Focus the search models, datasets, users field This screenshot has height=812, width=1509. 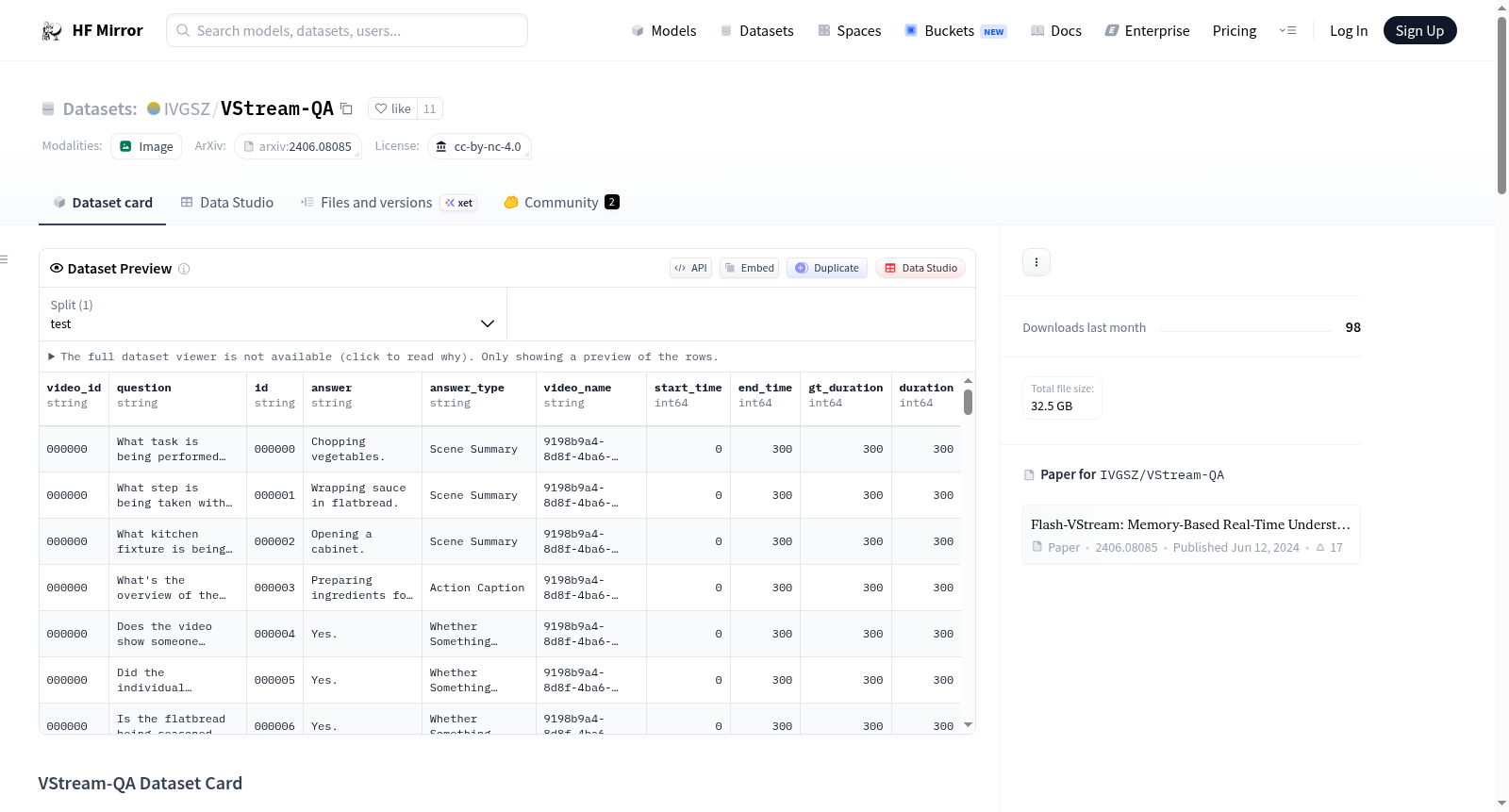click(x=347, y=31)
